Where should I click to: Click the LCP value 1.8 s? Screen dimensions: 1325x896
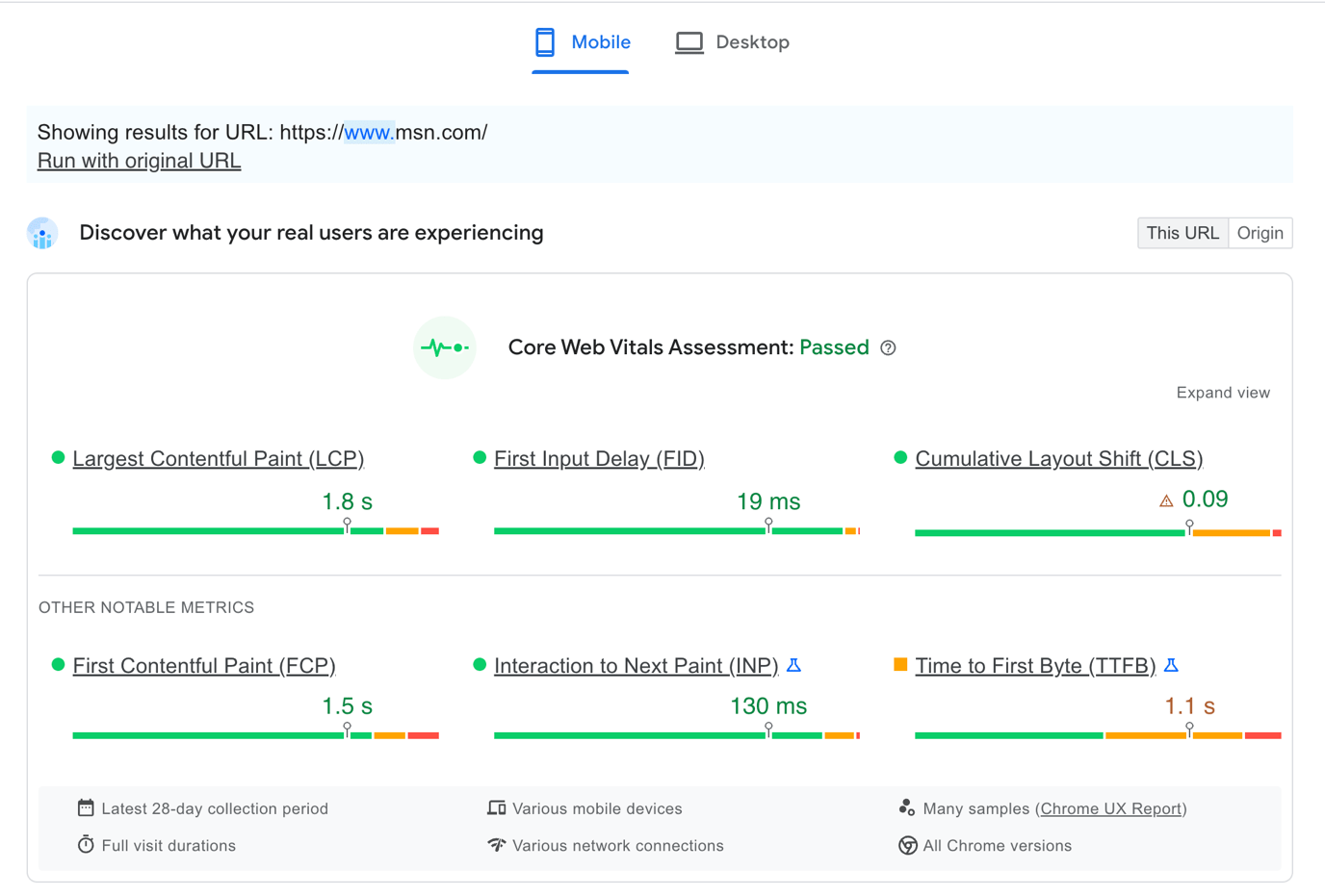(347, 501)
